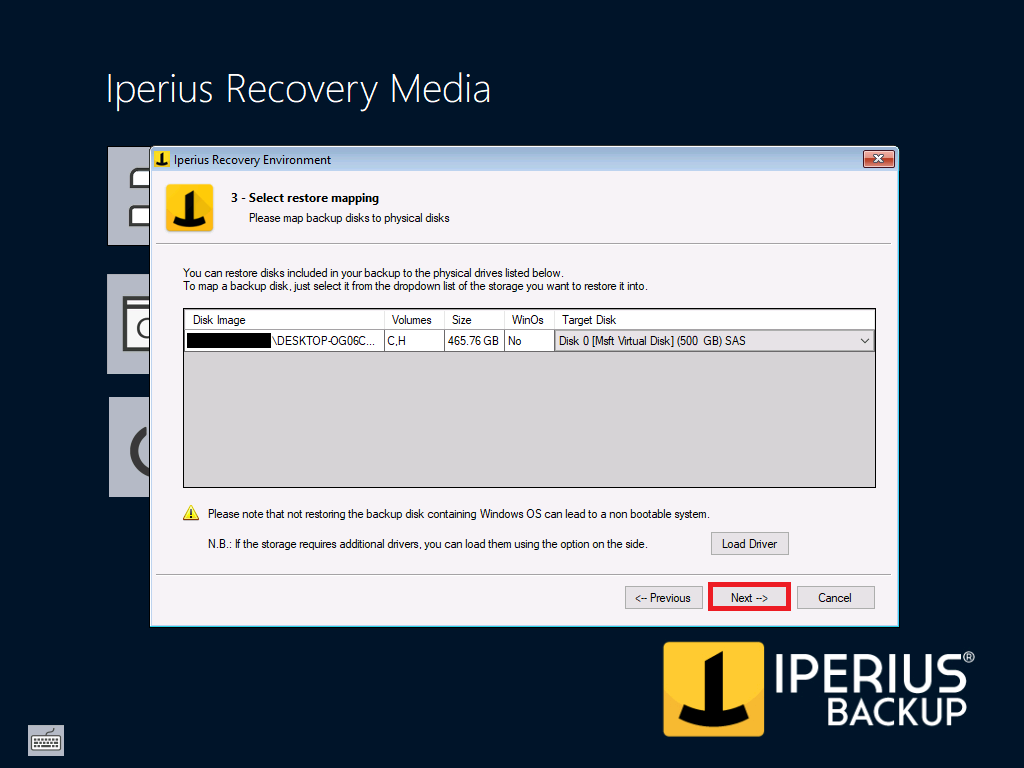Click the top tile behind the dialog

[x=129, y=196]
